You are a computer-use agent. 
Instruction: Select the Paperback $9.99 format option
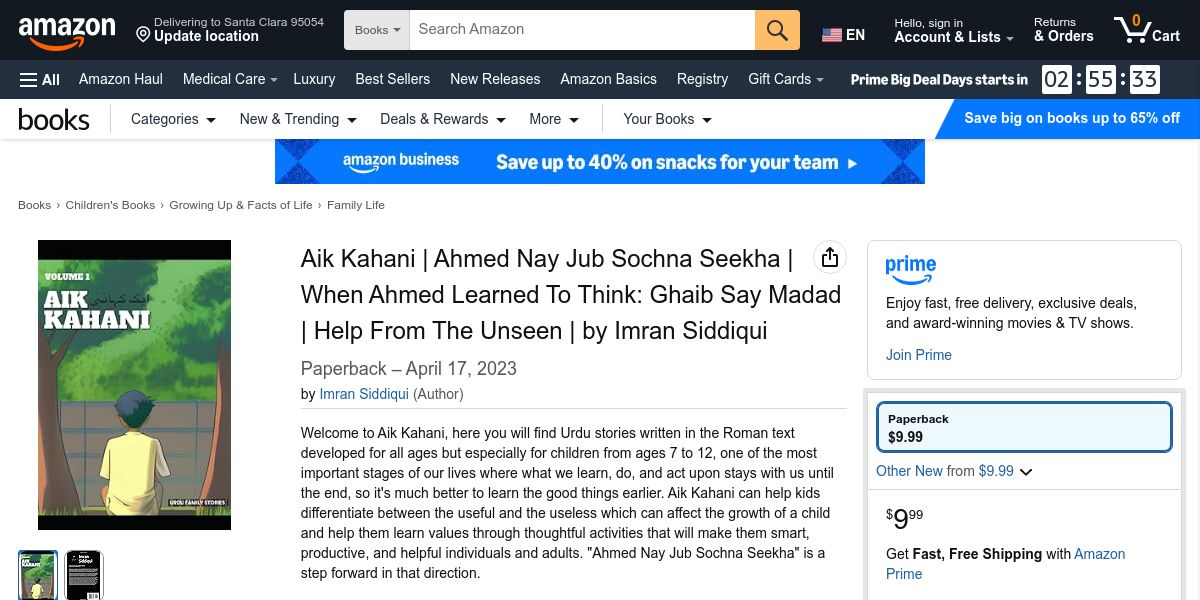[1023, 428]
